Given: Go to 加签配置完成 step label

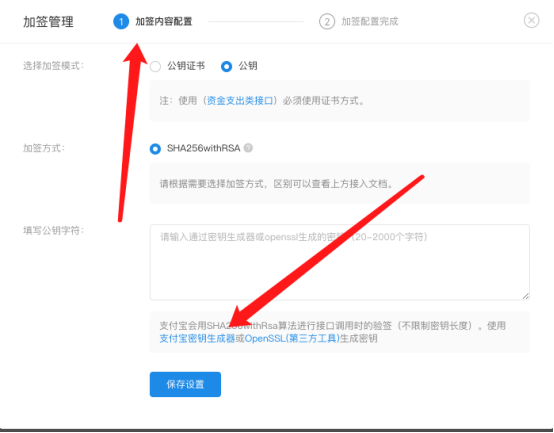Looking at the screenshot, I should 370,22.
